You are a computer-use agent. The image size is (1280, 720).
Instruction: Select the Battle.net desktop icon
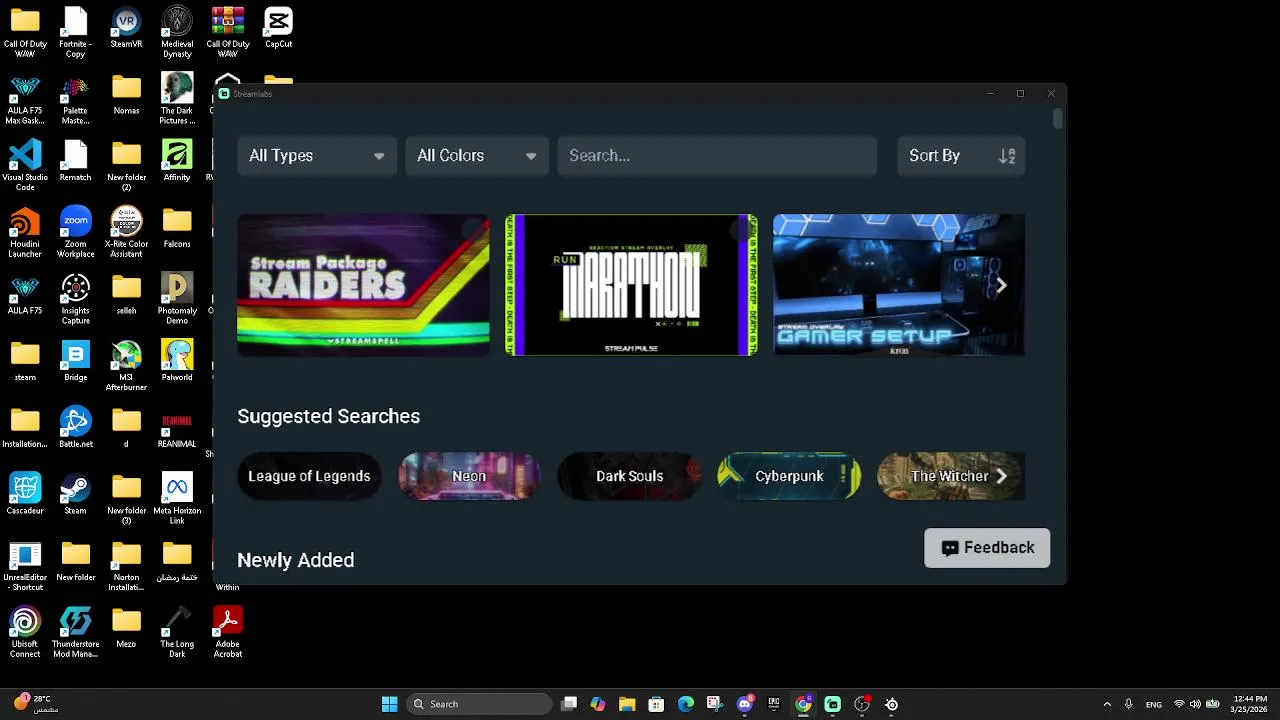pos(76,428)
